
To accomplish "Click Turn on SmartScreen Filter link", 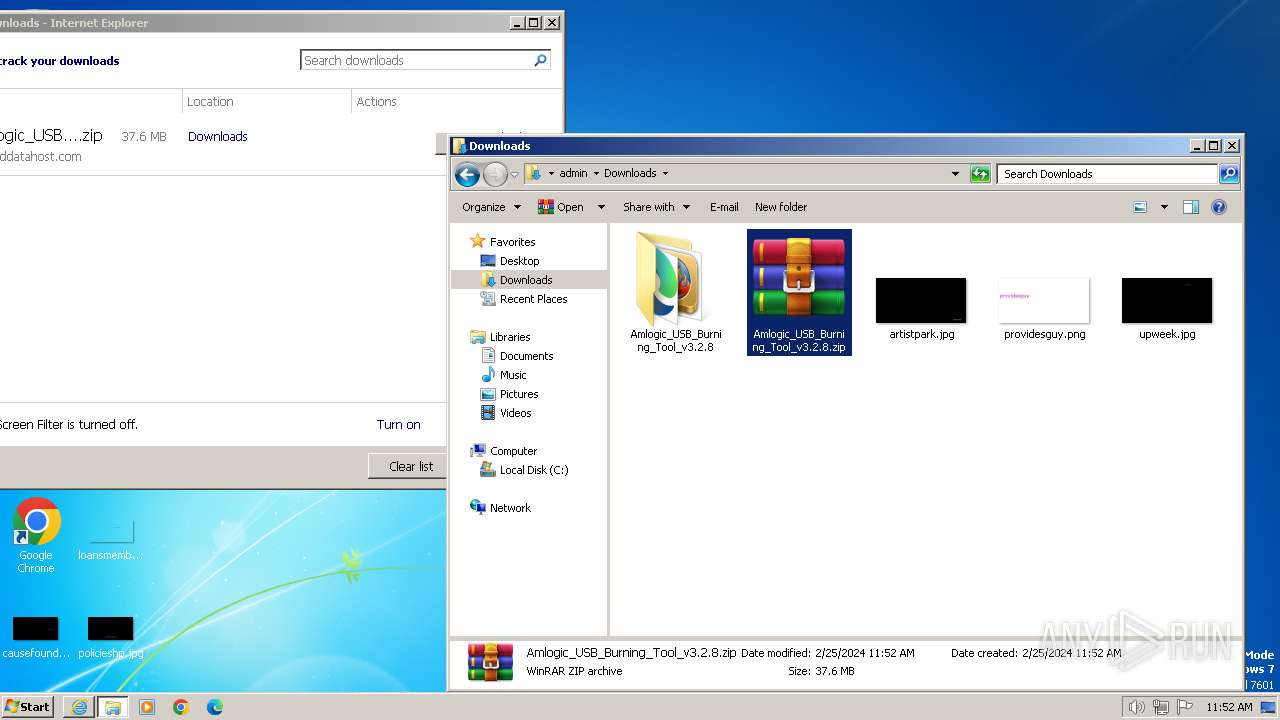I will (x=399, y=424).
